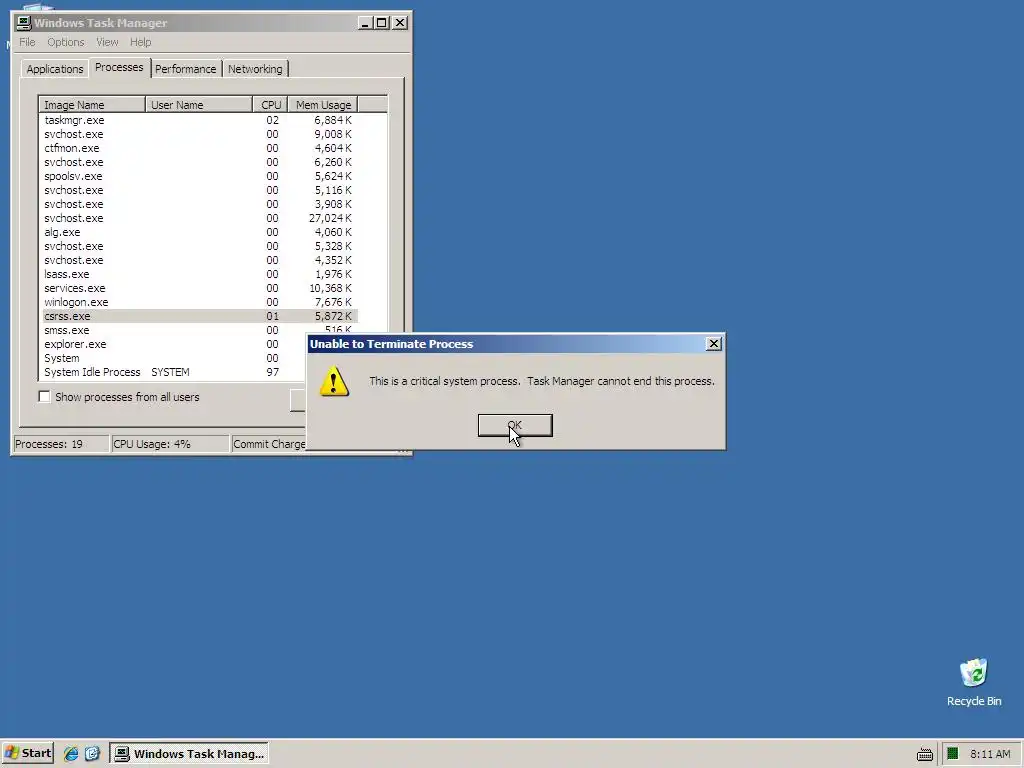
Task: Open the File menu in Task Manager
Action: [x=27, y=42]
